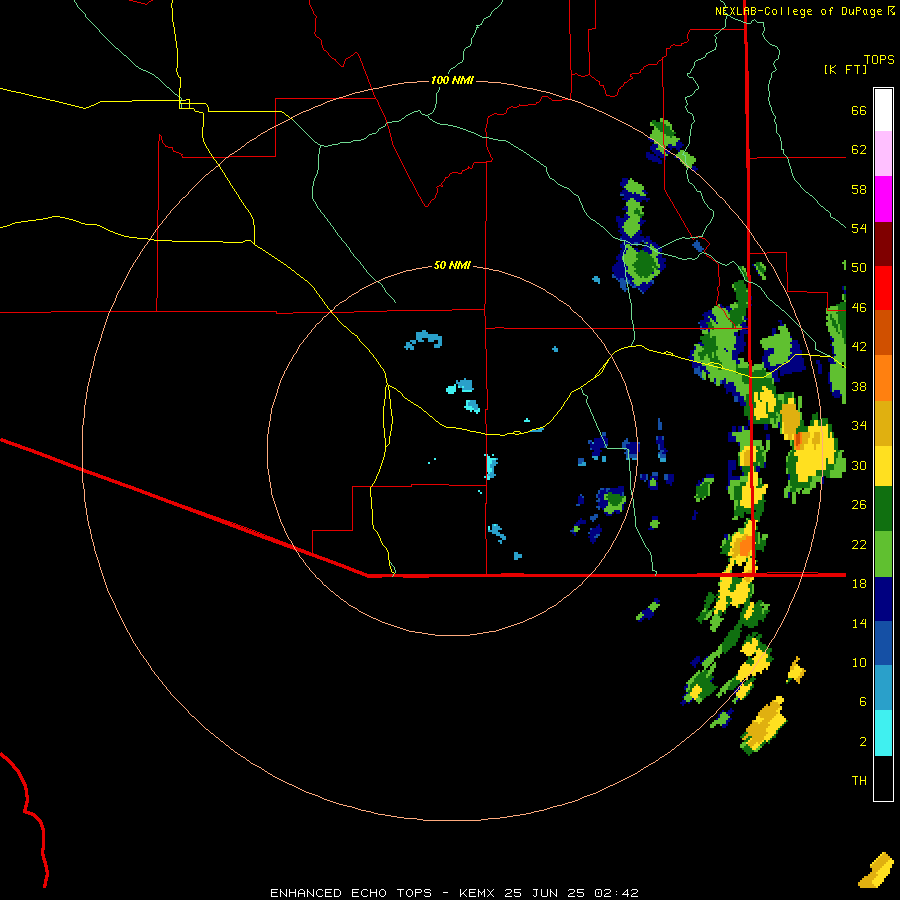Click the light green 22 legend swatch
This screenshot has width=900, height=900.
point(883,554)
